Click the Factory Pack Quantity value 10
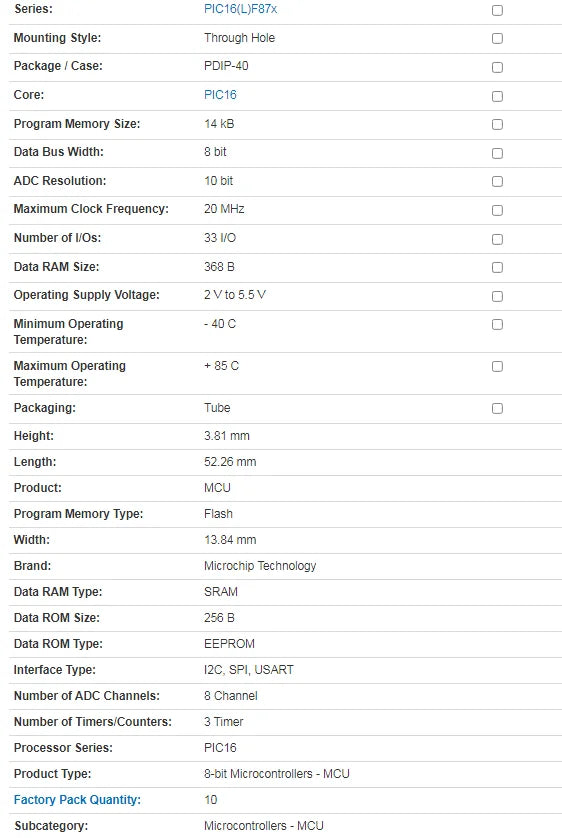The width and height of the screenshot is (562, 838). click(210, 800)
